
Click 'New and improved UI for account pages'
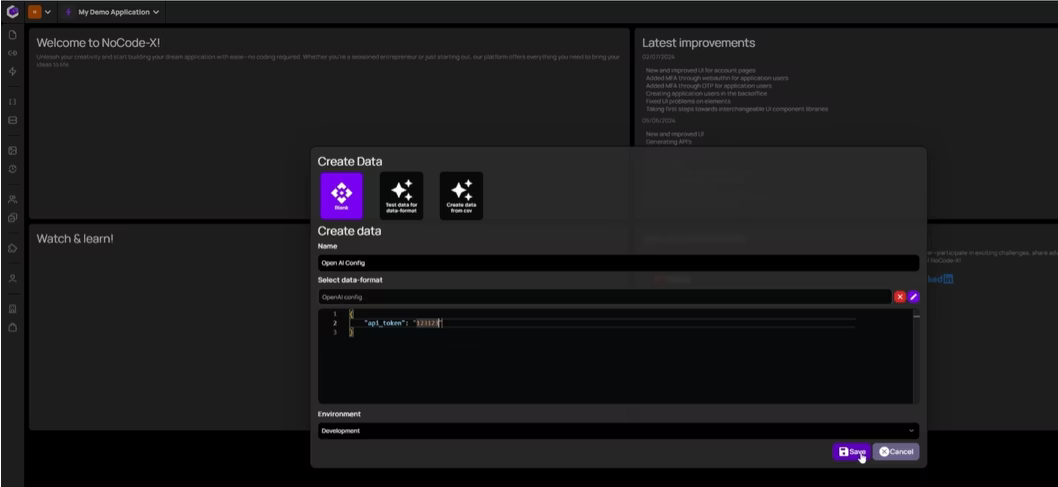700,70
